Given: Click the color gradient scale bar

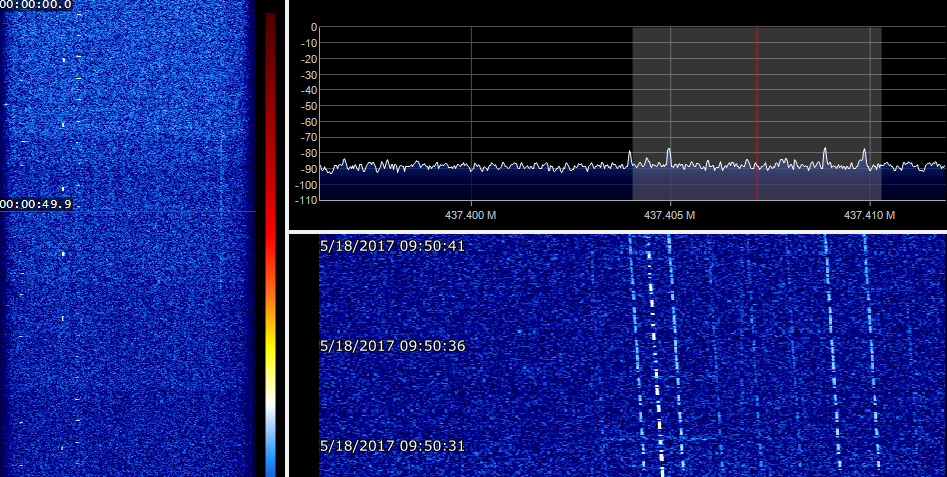Looking at the screenshot, I should (271, 245).
